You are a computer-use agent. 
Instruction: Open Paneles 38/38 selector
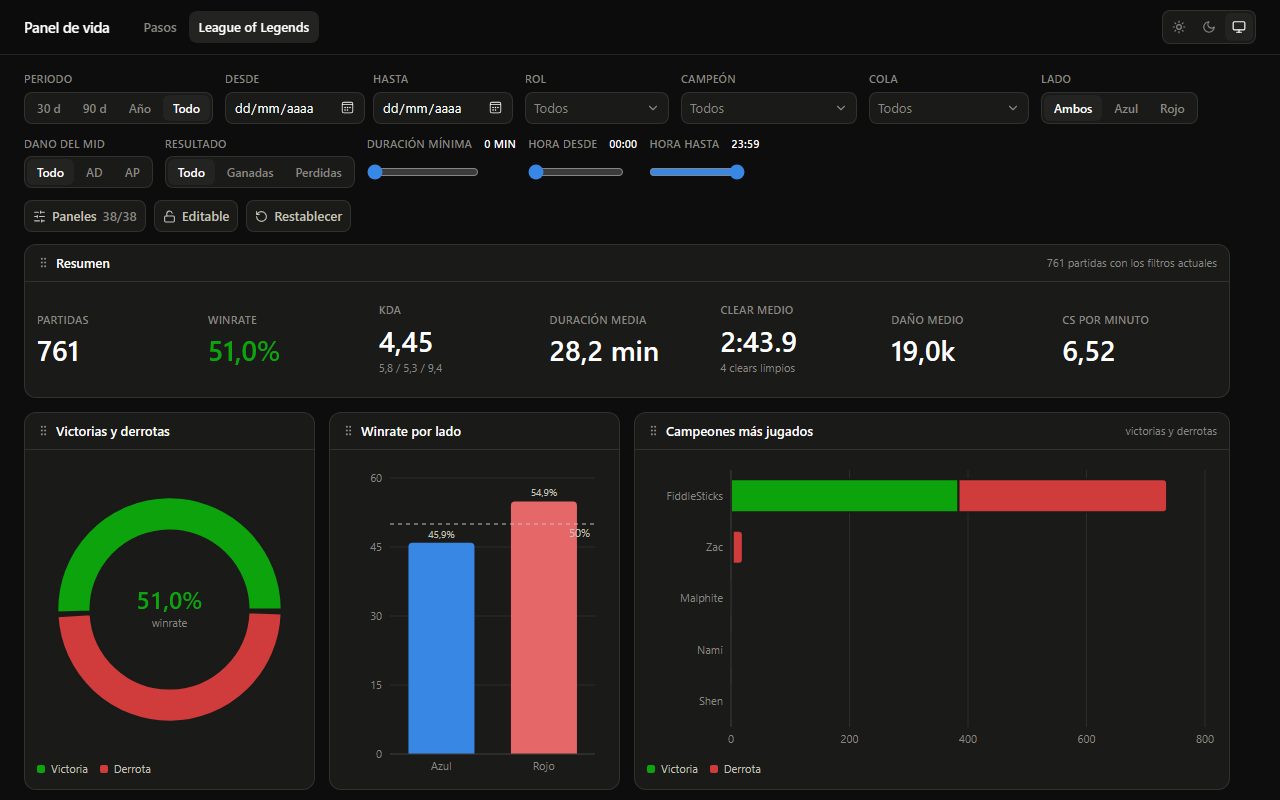tap(85, 216)
